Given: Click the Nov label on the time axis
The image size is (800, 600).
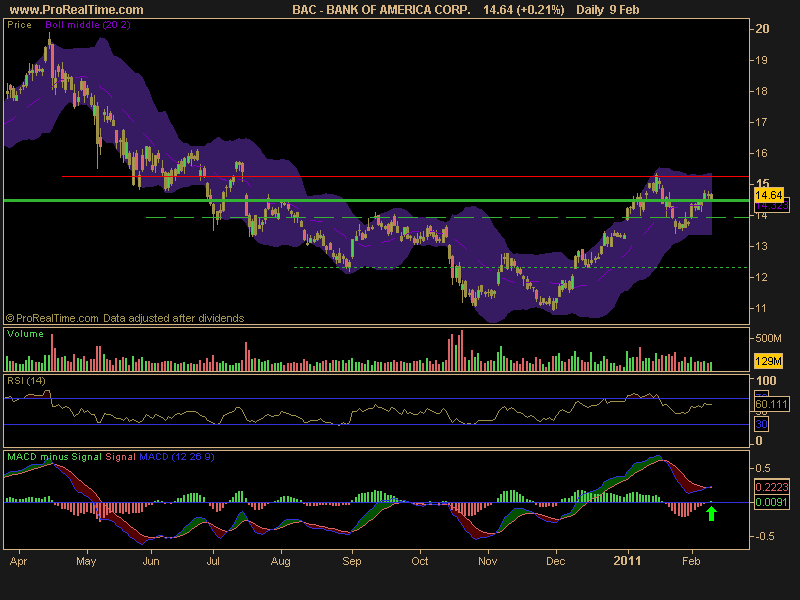Looking at the screenshot, I should (487, 562).
